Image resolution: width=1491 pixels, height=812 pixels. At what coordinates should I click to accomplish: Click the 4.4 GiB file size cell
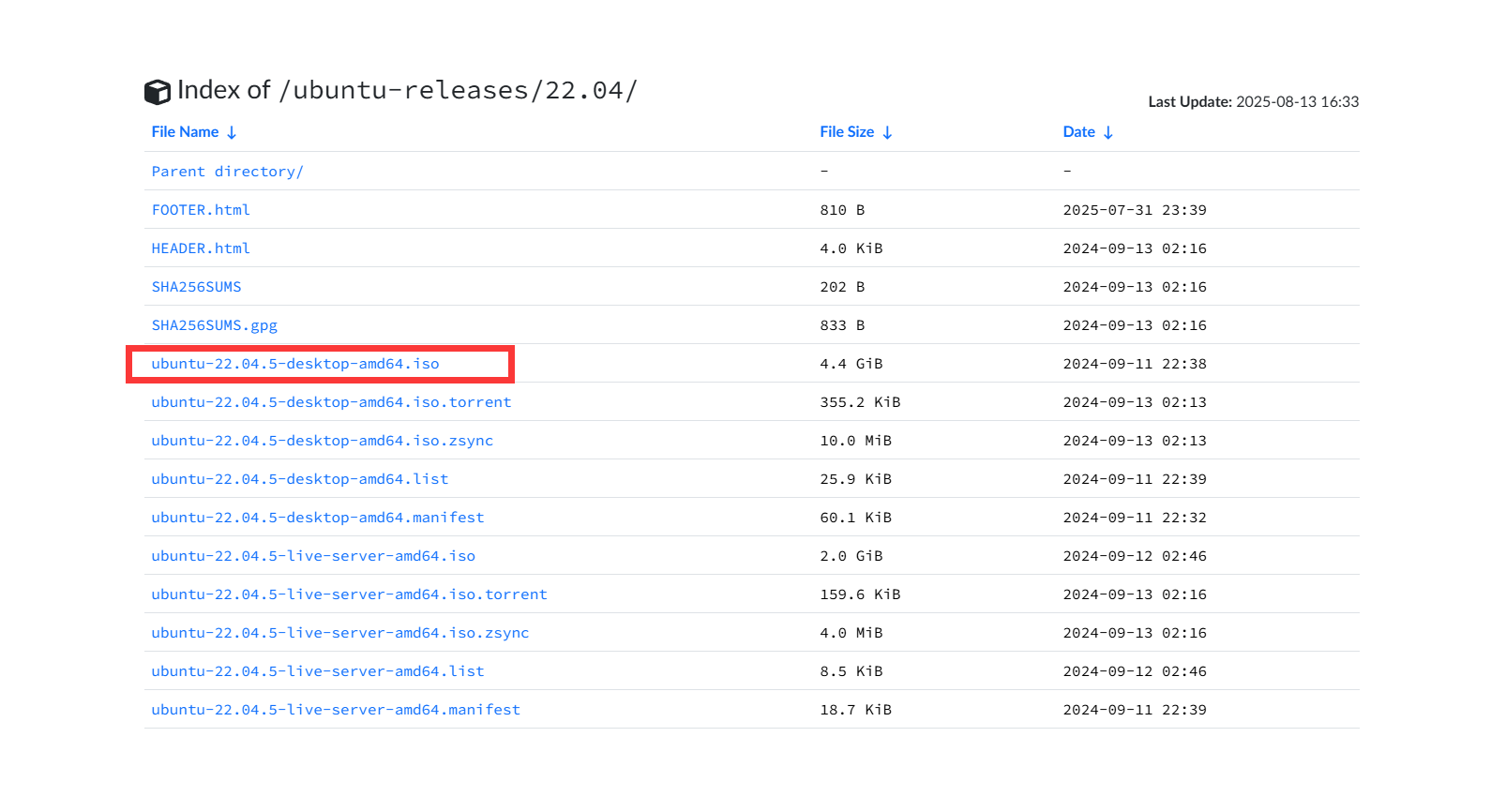tap(851, 364)
